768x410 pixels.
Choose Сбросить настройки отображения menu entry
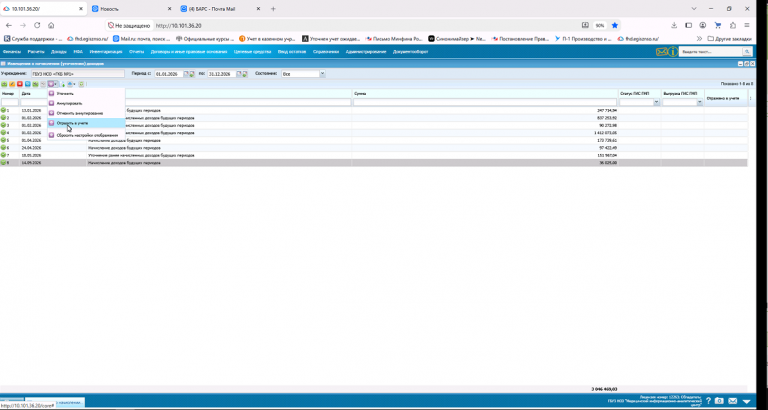point(86,135)
